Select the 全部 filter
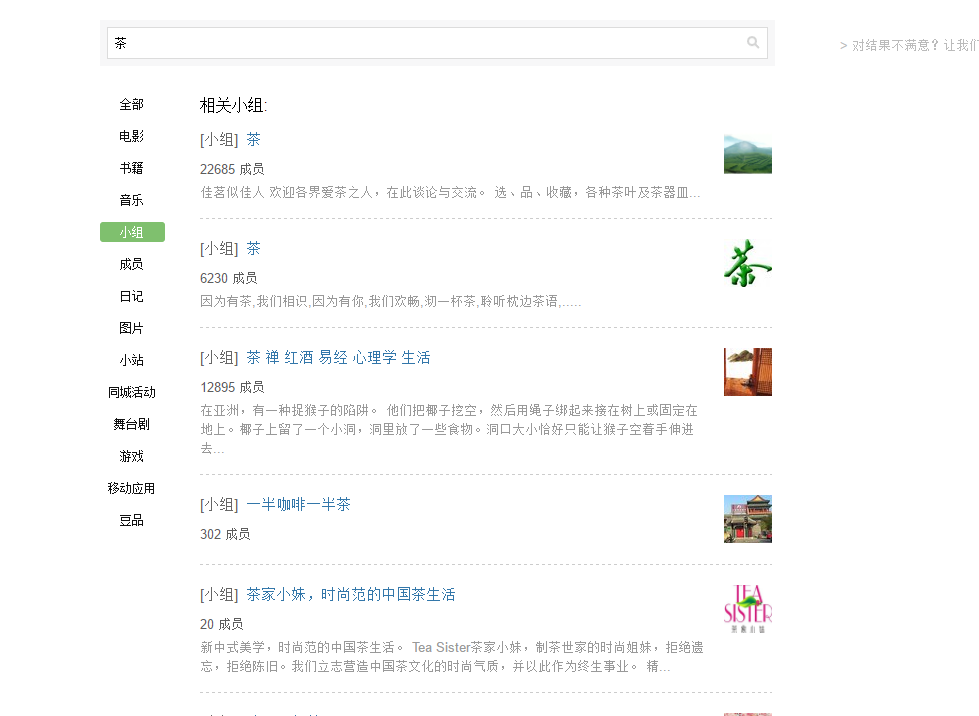 pyautogui.click(x=131, y=104)
